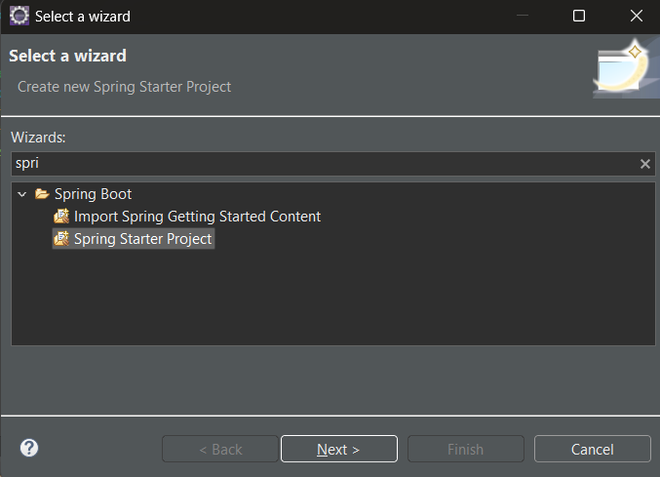This screenshot has height=477, width=660.
Task: Click the empty area in wizards list
Action: click(x=330, y=300)
